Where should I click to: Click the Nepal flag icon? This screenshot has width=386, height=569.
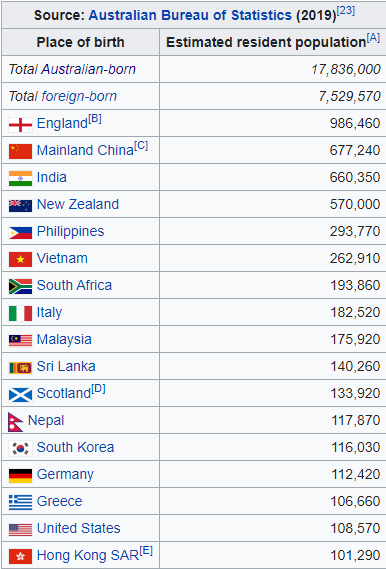[x=16, y=422]
